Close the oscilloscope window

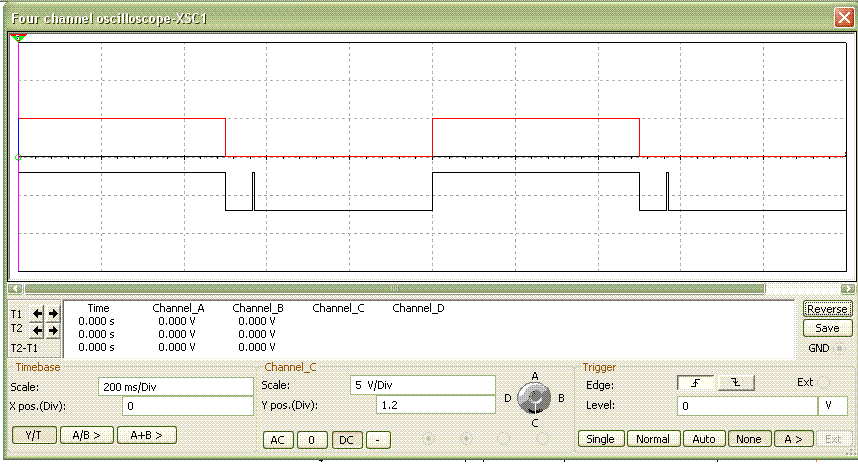(x=844, y=18)
